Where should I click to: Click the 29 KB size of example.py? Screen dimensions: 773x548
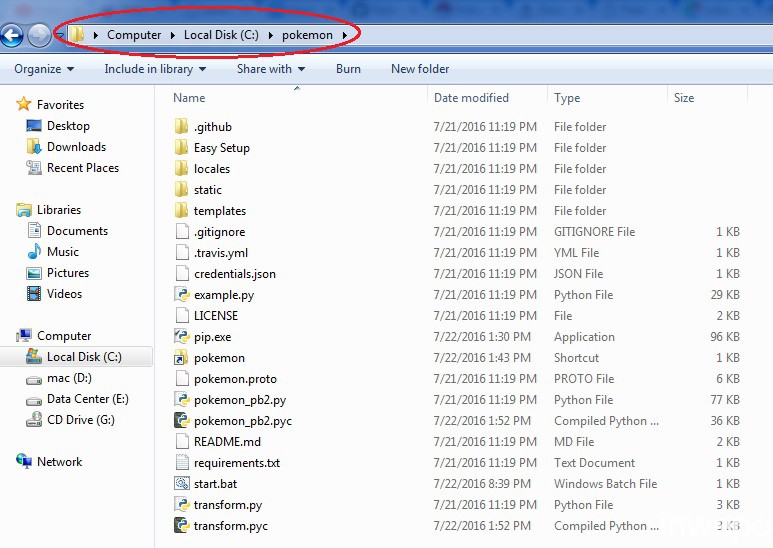[x=725, y=295]
